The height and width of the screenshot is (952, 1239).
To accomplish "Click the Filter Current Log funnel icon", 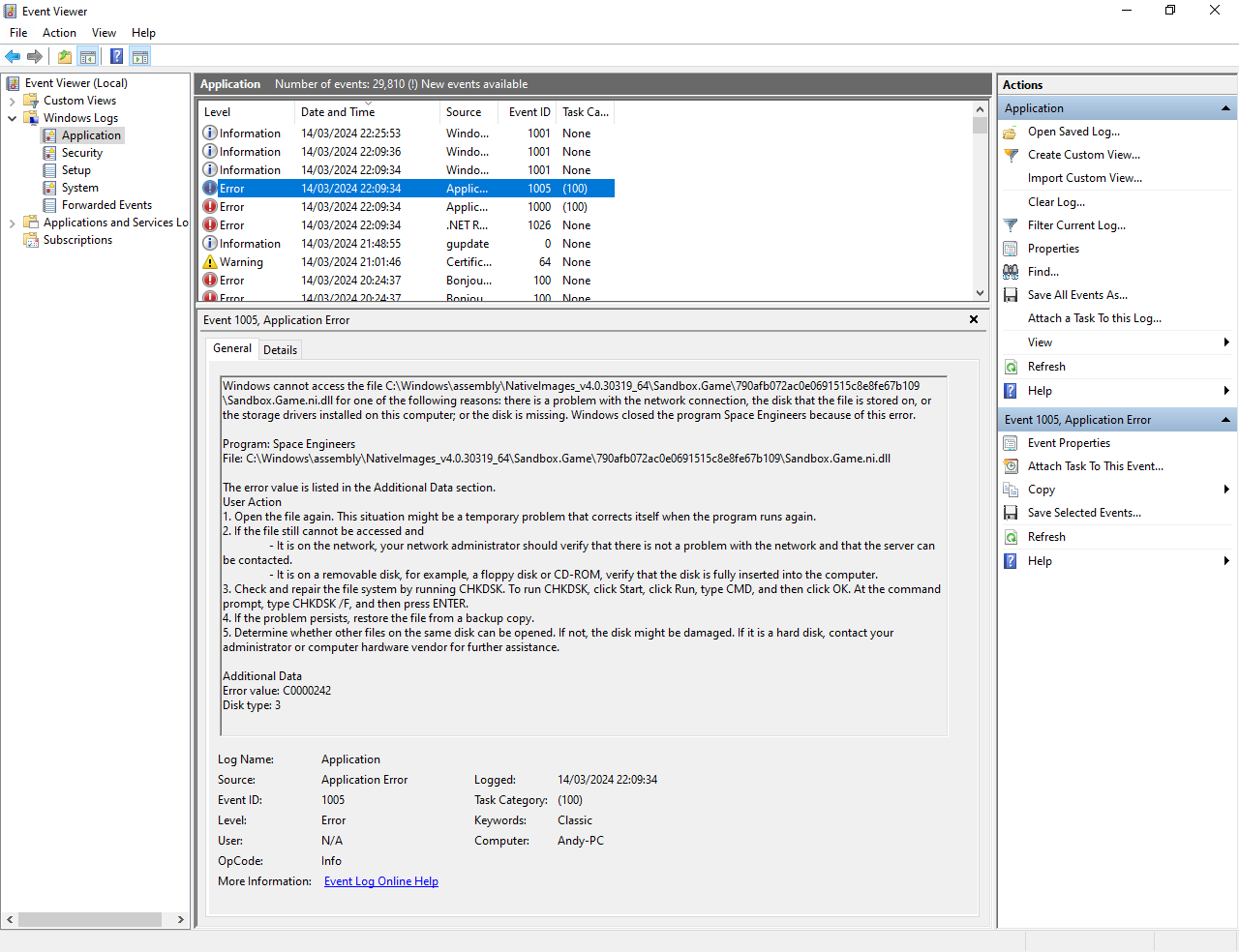I will [1011, 225].
